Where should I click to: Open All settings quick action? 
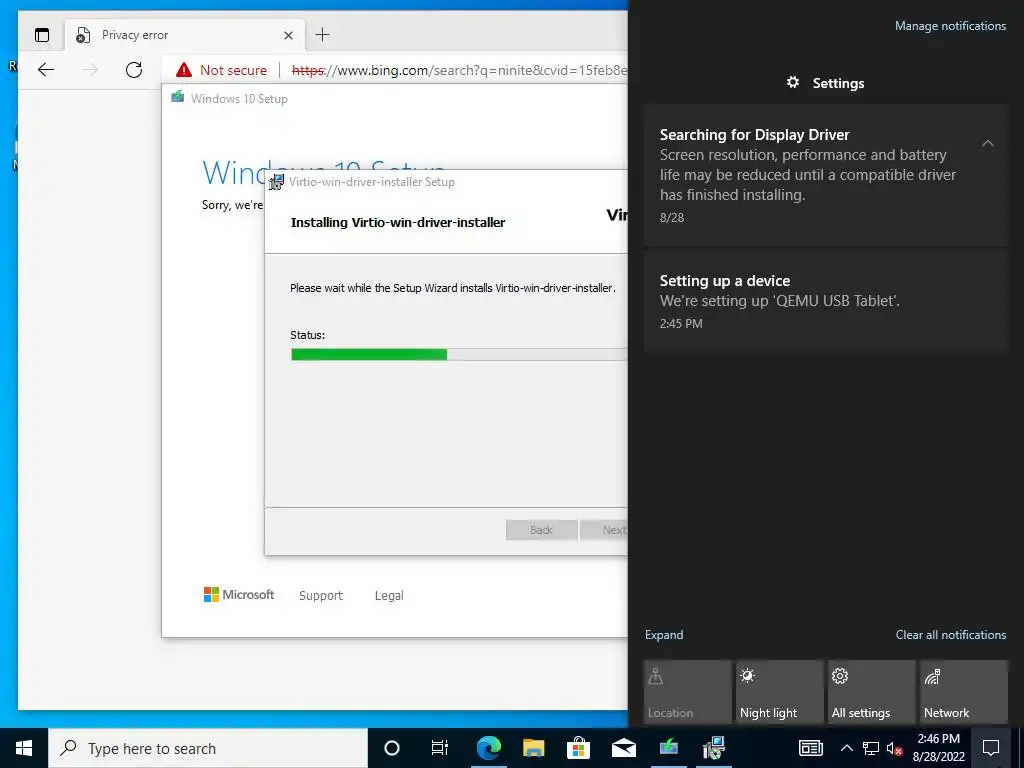(872, 692)
